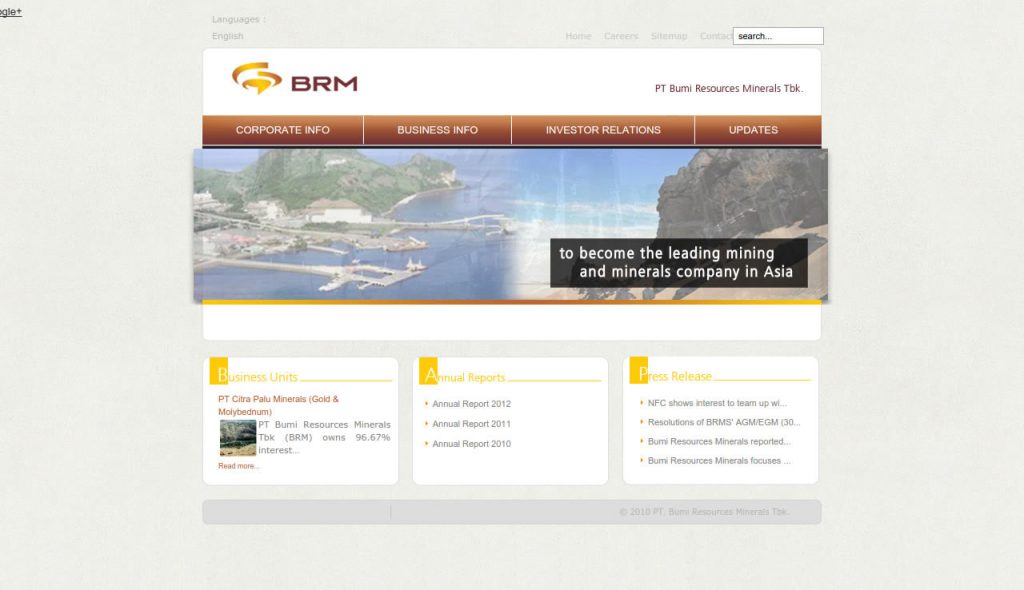Screen dimensions: 1024x590
Task: Click the copyright 2010 footer text
Action: pos(704,512)
